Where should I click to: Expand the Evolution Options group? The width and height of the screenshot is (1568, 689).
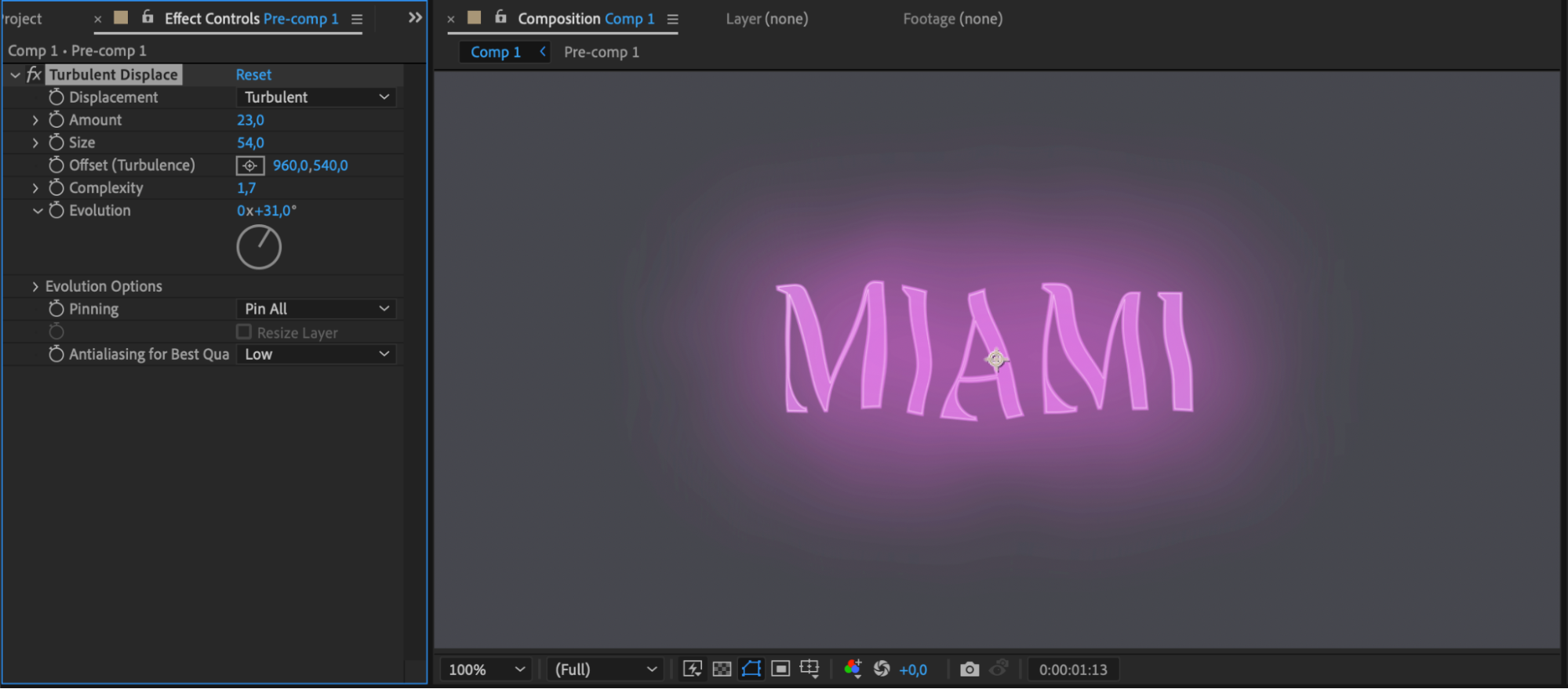(x=35, y=287)
